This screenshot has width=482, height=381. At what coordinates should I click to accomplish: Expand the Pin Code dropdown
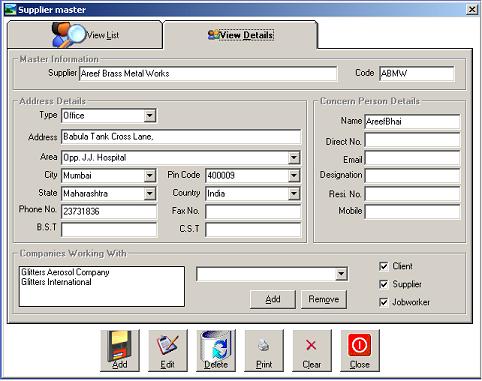tap(294, 175)
